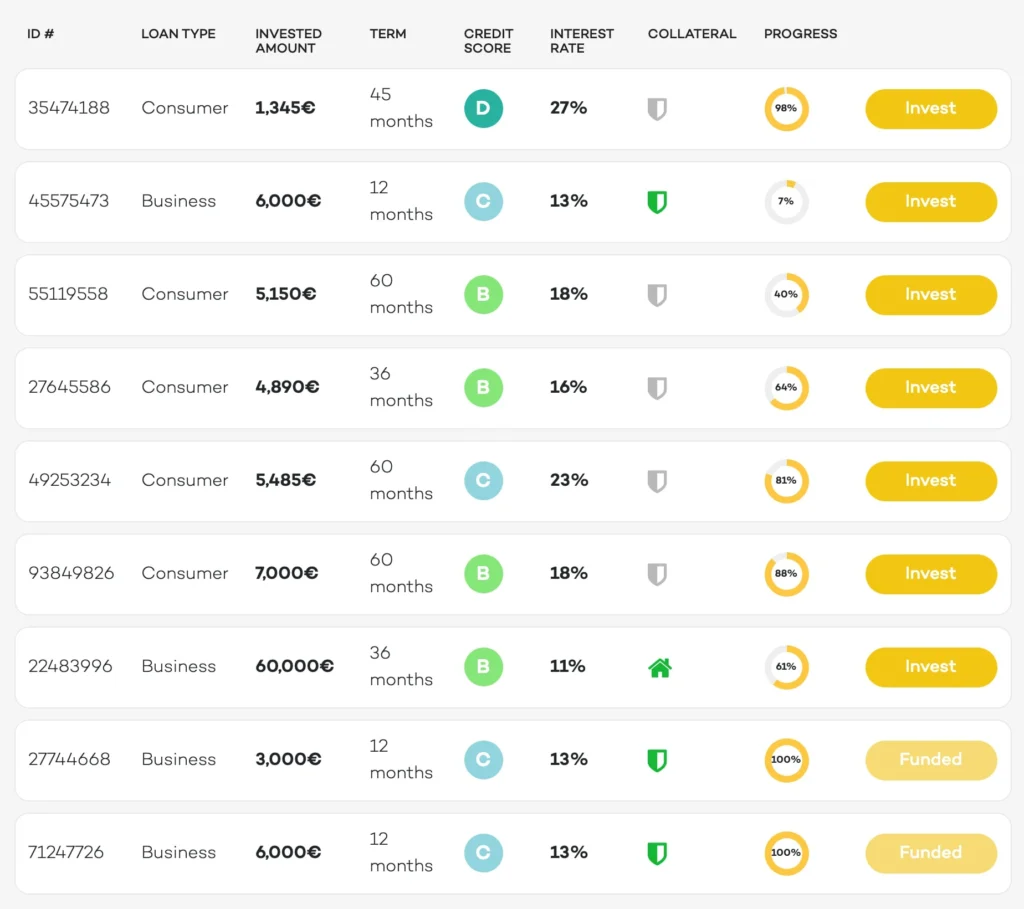Click the C credit score badge for loan 45575473
The height and width of the screenshot is (909, 1024).
[x=483, y=201]
